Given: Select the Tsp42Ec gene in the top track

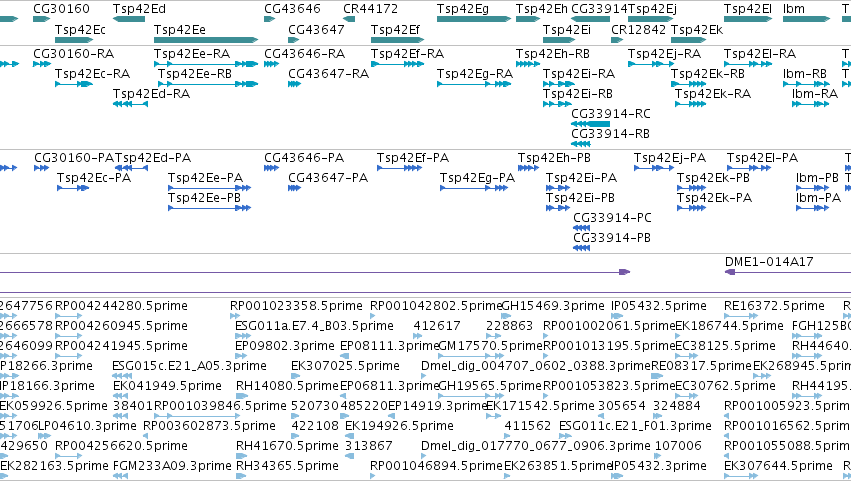Looking at the screenshot, I should 74,40.
